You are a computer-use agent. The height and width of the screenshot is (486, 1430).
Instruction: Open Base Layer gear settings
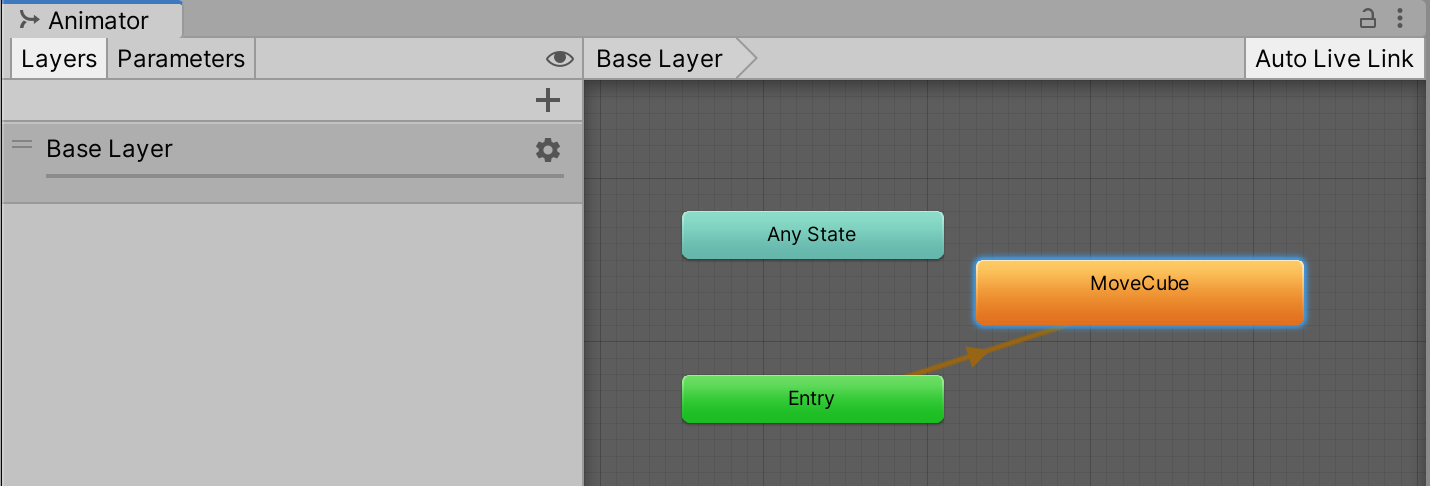pyautogui.click(x=548, y=150)
